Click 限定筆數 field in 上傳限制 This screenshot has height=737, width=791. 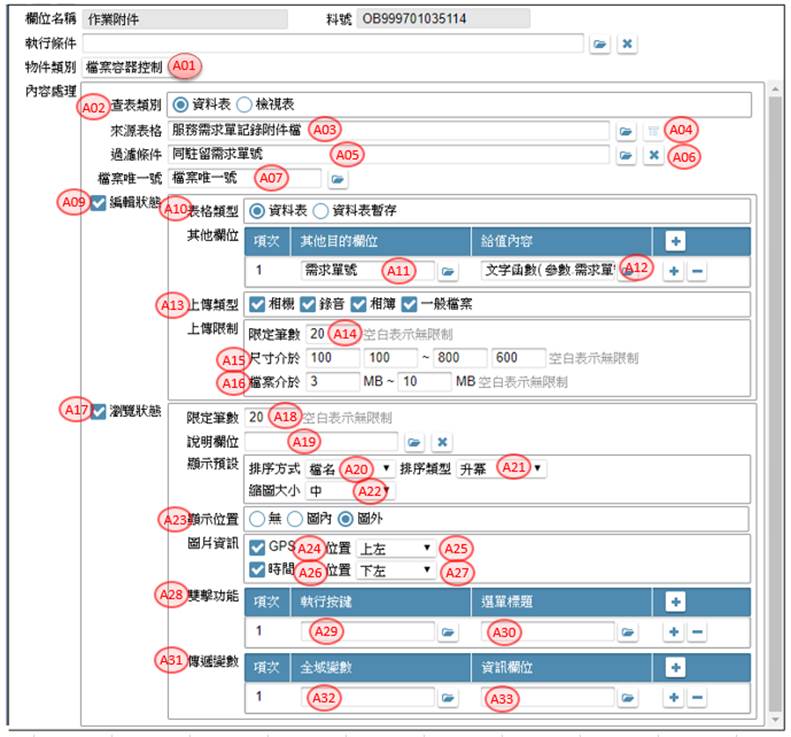point(332,334)
